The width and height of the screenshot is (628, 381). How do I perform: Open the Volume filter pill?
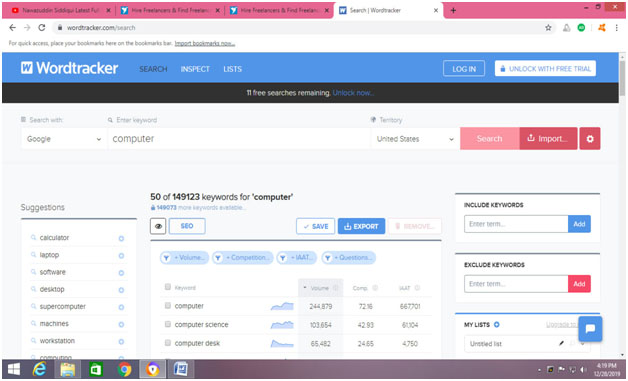pyautogui.click(x=185, y=258)
